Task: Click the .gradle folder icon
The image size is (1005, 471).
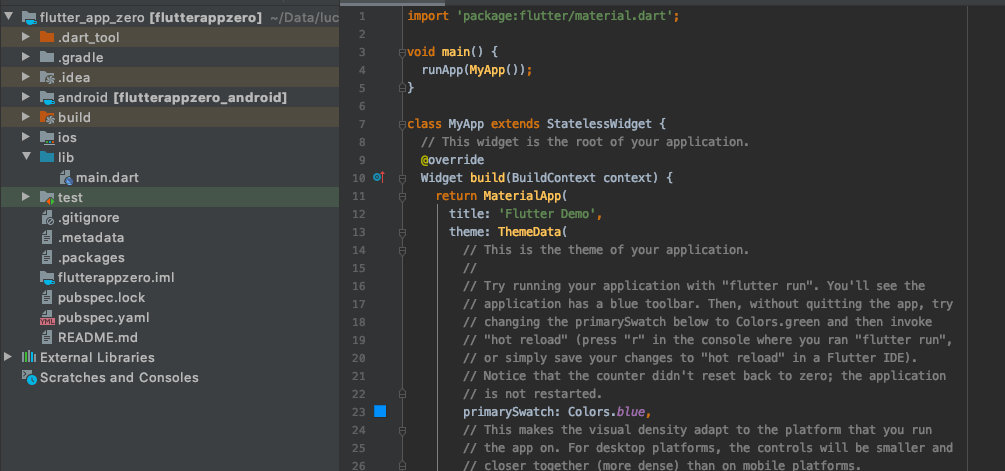Action: tap(47, 57)
